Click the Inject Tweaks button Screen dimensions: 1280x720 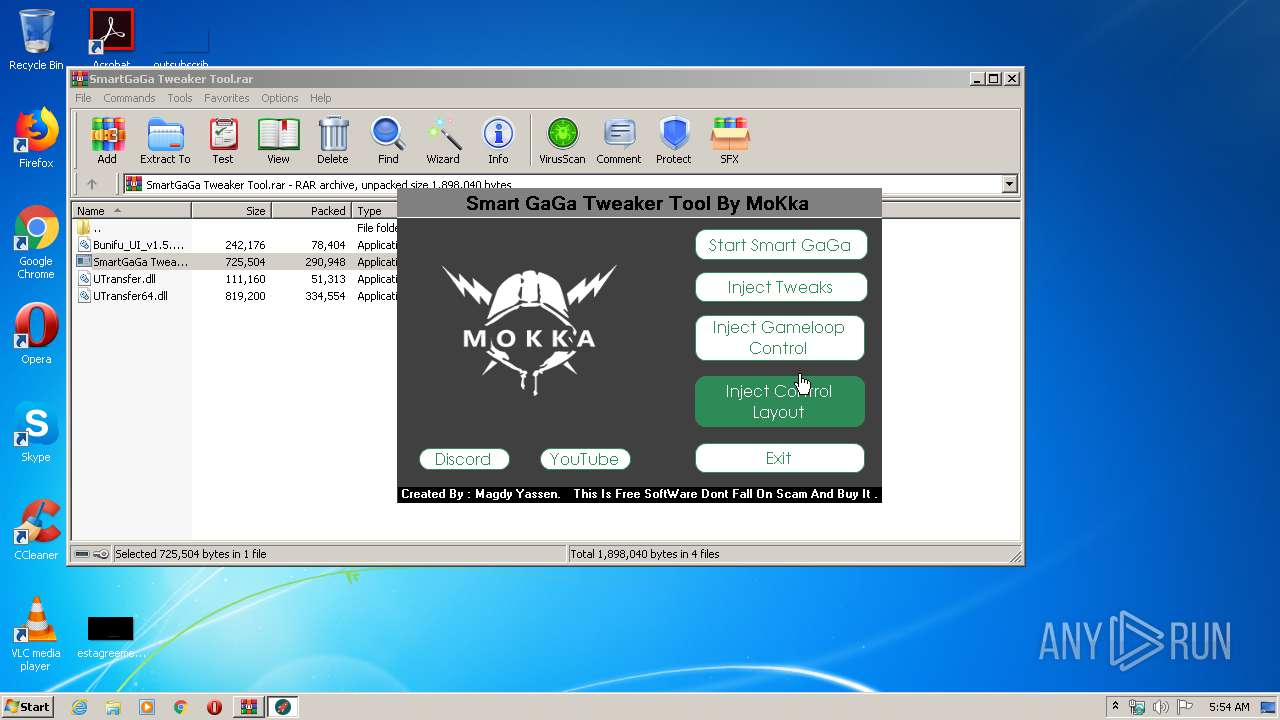780,287
